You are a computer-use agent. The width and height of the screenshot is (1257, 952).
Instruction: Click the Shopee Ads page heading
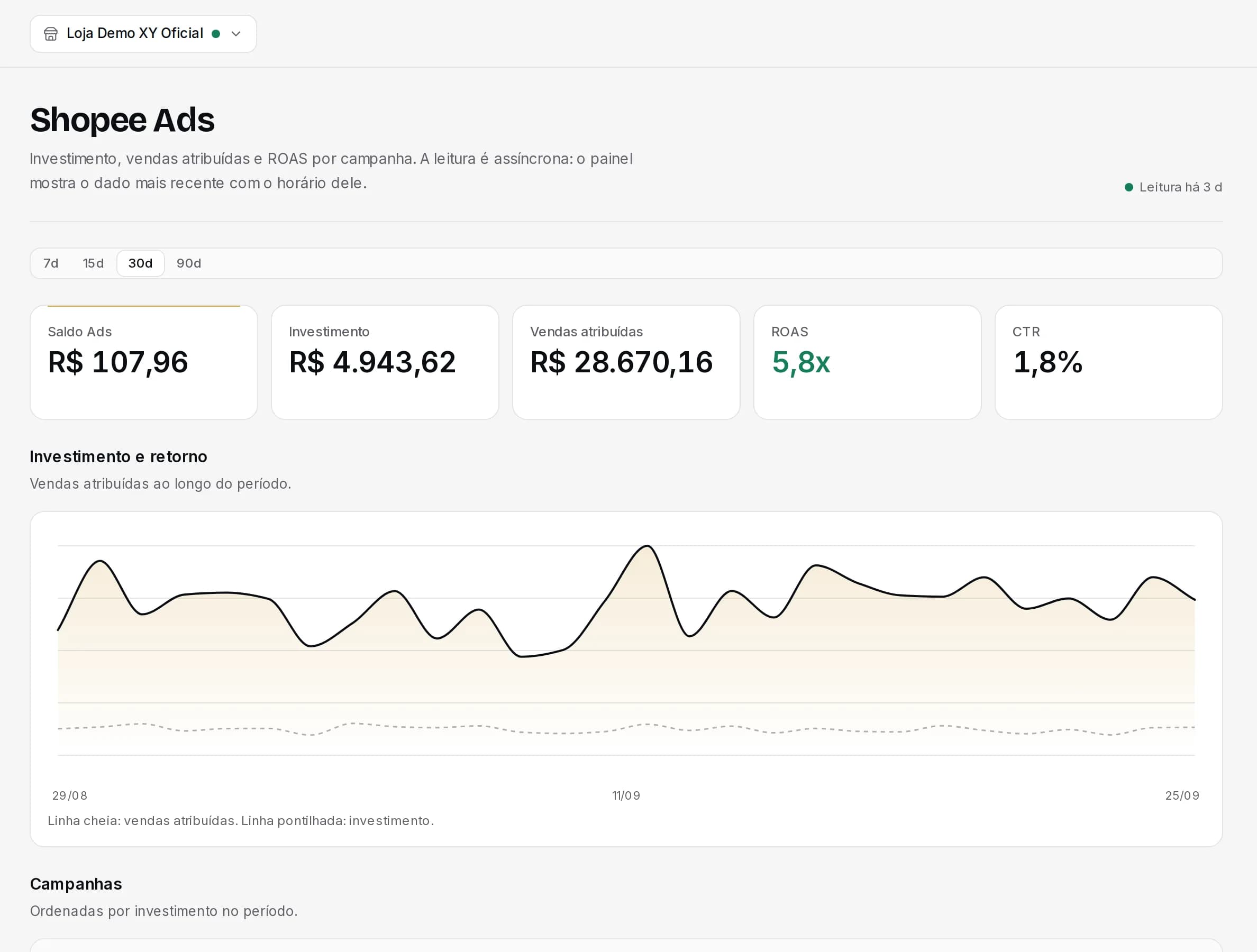(x=122, y=121)
